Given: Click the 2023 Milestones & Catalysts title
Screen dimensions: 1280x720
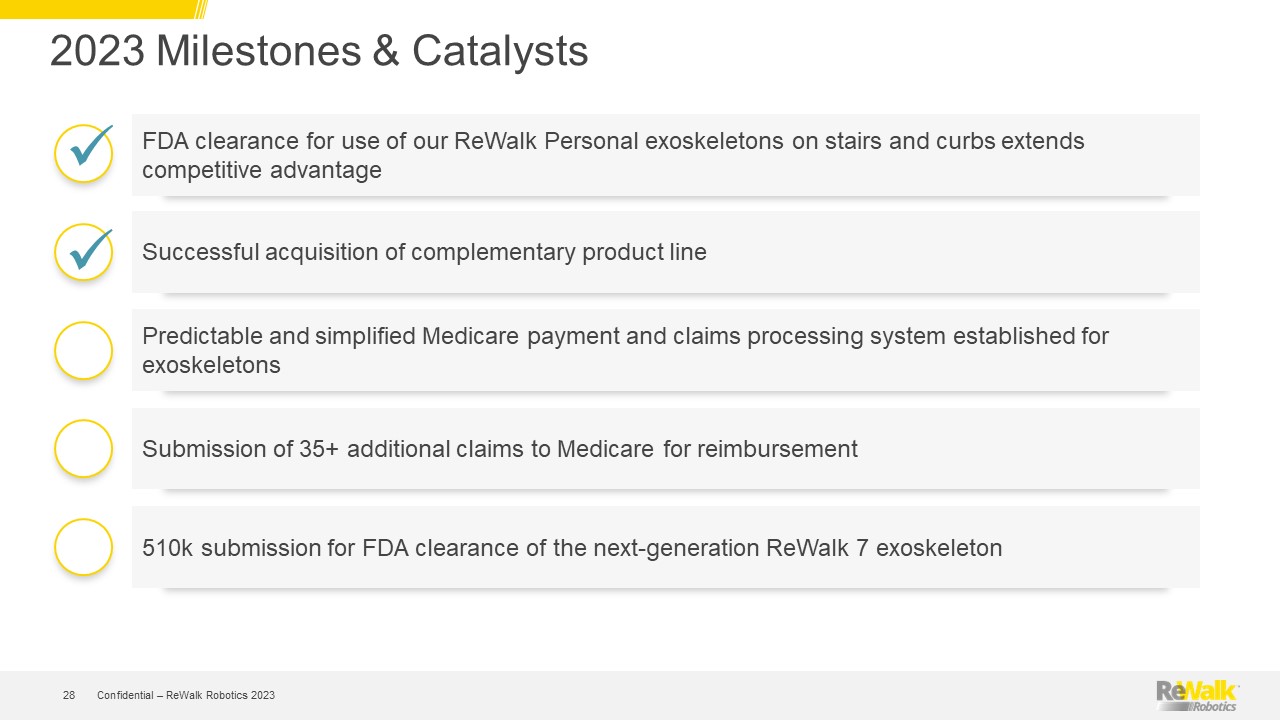Looking at the screenshot, I should pyautogui.click(x=319, y=52).
